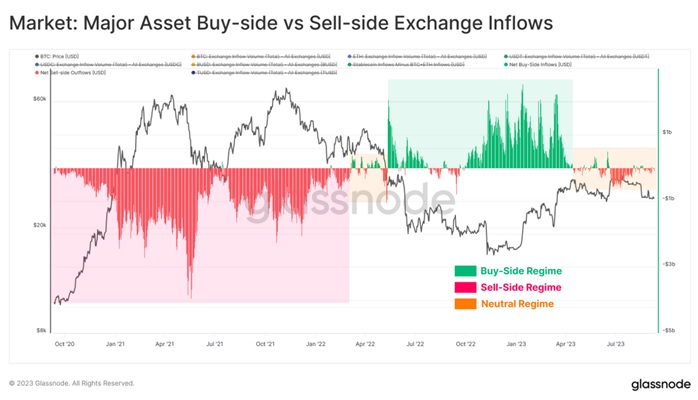Enable the BUSD Exchange Inflow Volume series
This screenshot has width=698, height=400.
(x=264, y=65)
